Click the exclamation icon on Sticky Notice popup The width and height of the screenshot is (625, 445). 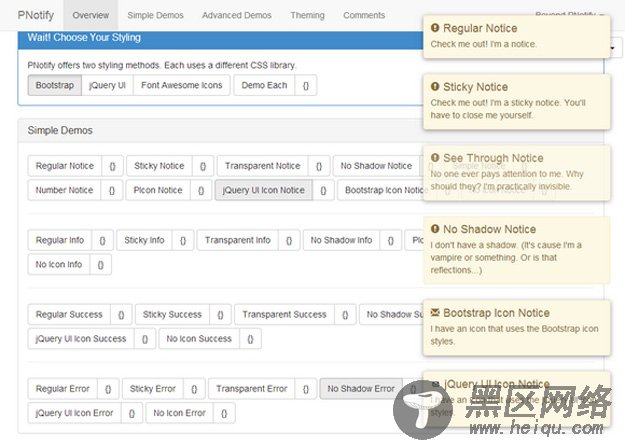(x=435, y=87)
